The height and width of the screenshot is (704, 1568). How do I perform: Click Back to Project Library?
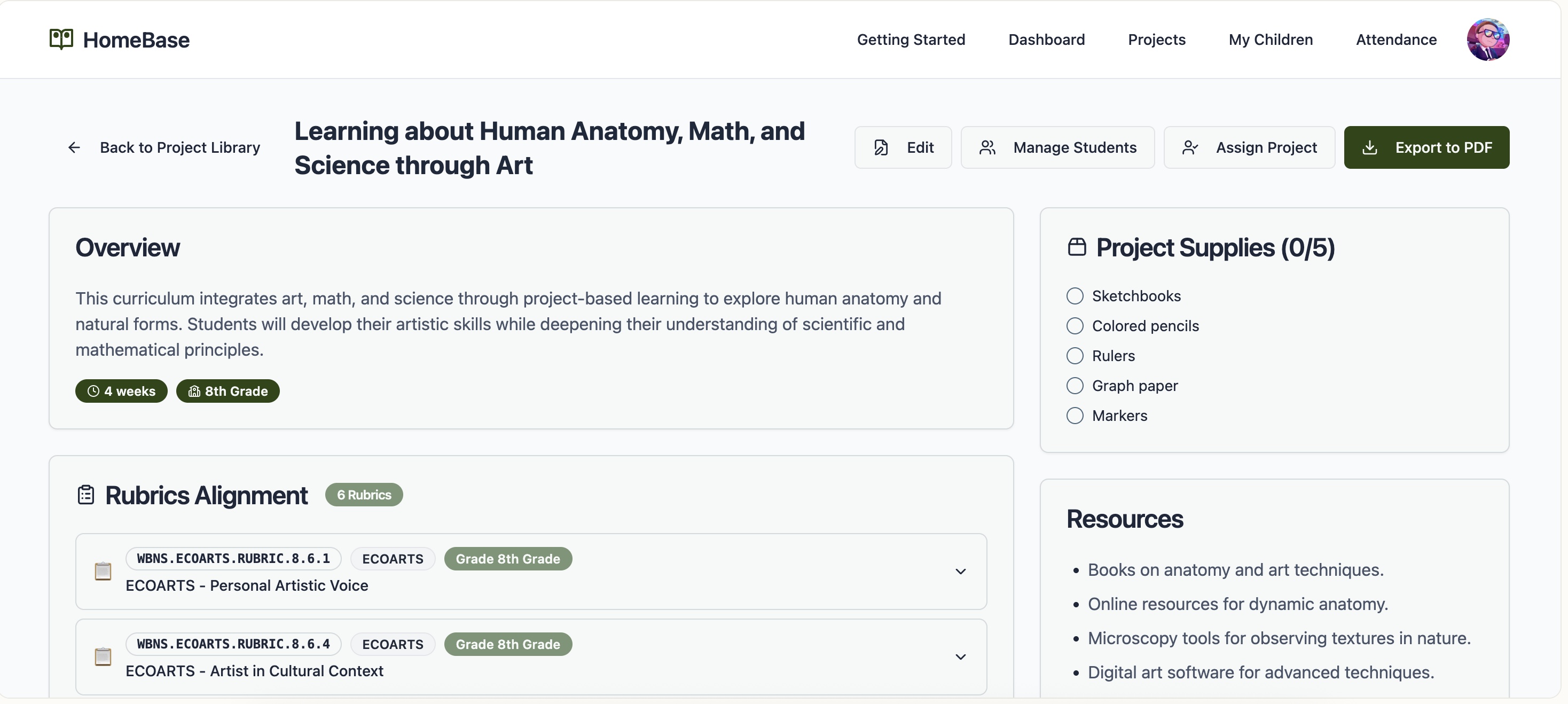click(179, 147)
